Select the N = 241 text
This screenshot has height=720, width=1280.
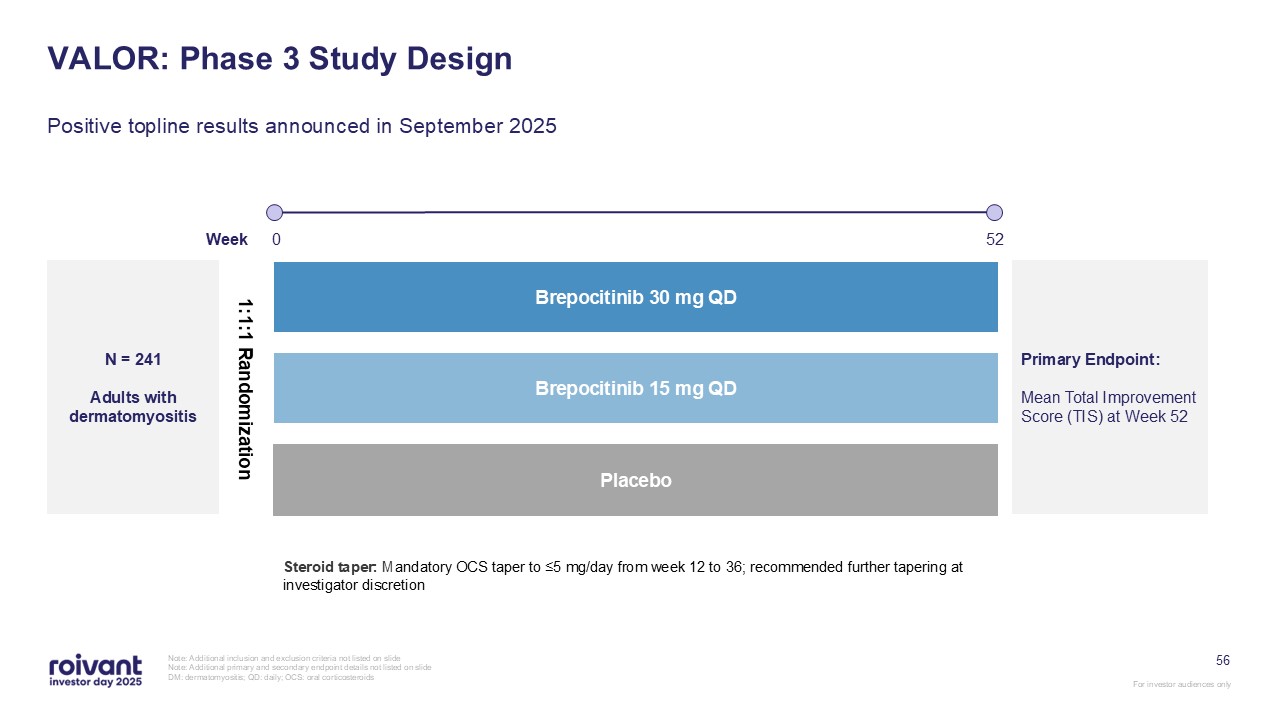coord(132,360)
